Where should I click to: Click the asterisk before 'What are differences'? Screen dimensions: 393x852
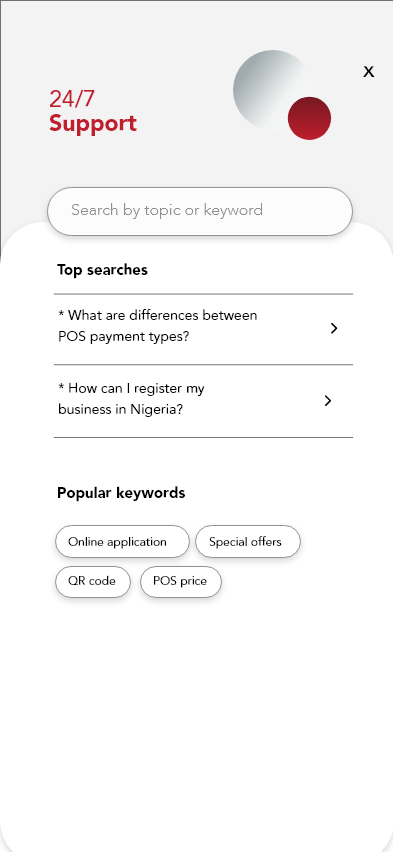click(61, 314)
